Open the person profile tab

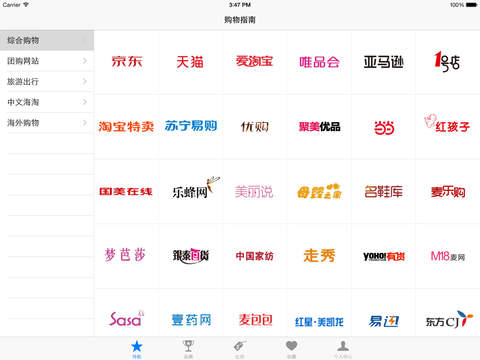(x=343, y=349)
